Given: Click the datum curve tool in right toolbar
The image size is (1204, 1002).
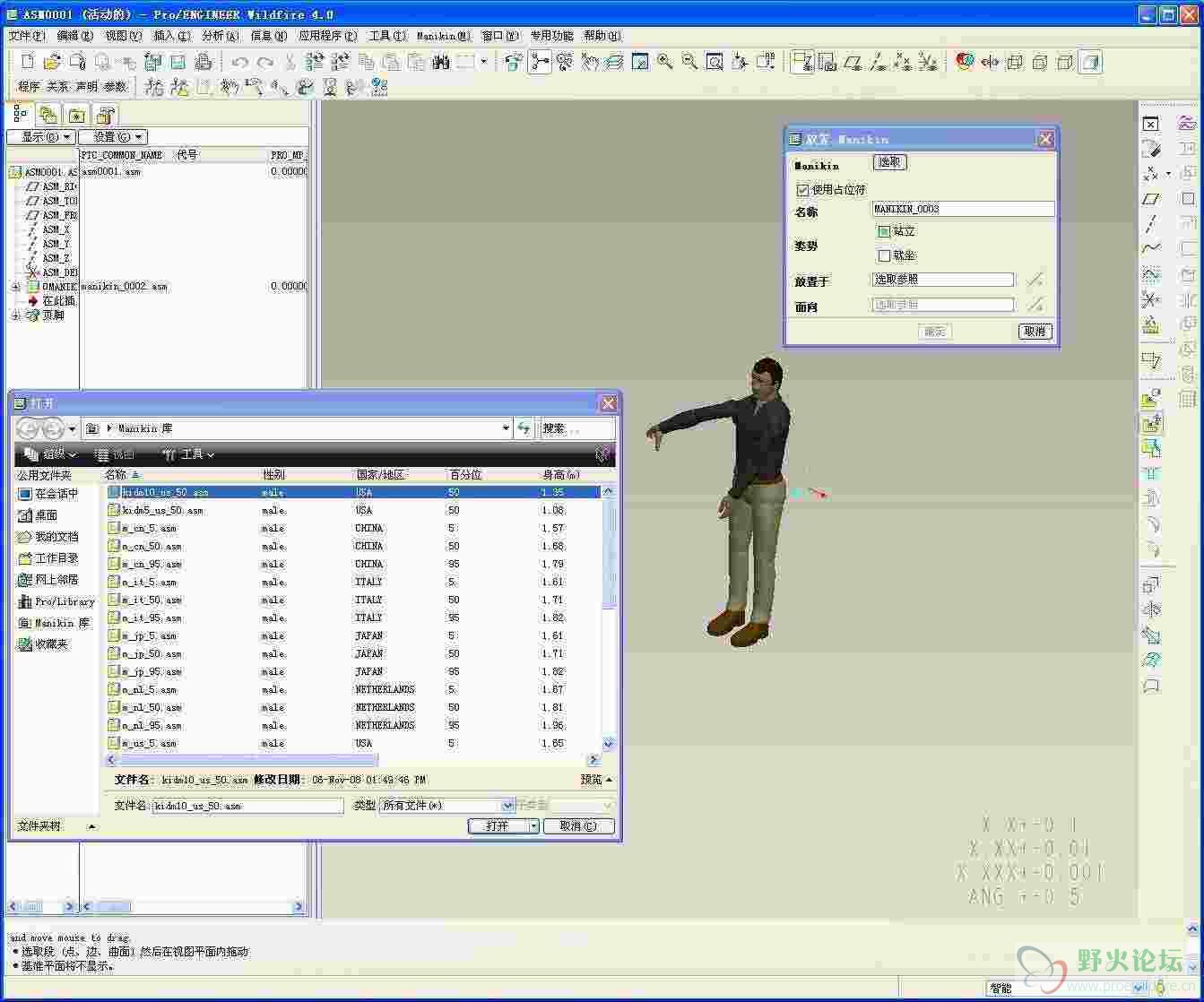Looking at the screenshot, I should coord(1152,248).
